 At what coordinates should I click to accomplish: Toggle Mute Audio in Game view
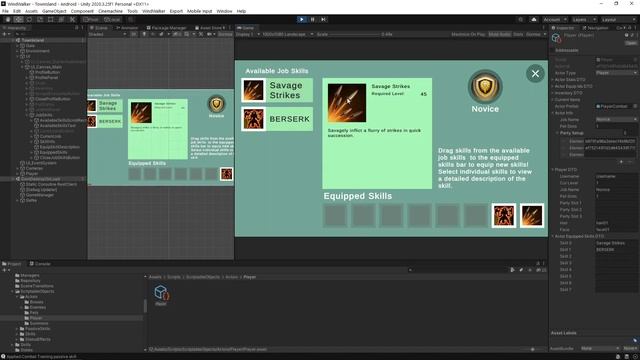500,34
